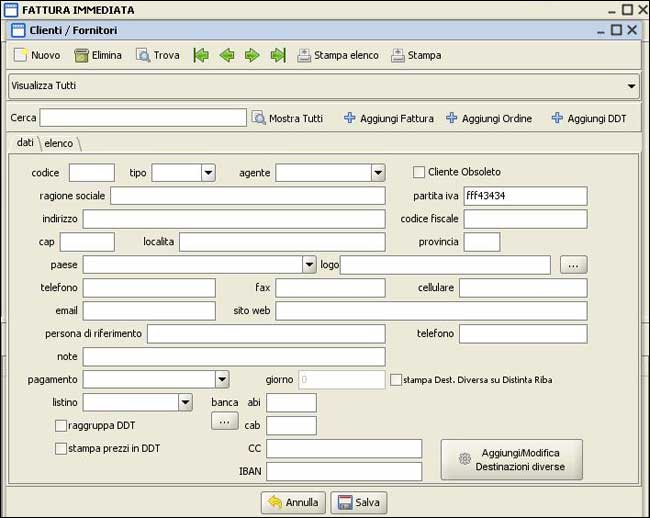The image size is (650, 518).
Task: Go to previous record arrow
Action: (x=227, y=55)
